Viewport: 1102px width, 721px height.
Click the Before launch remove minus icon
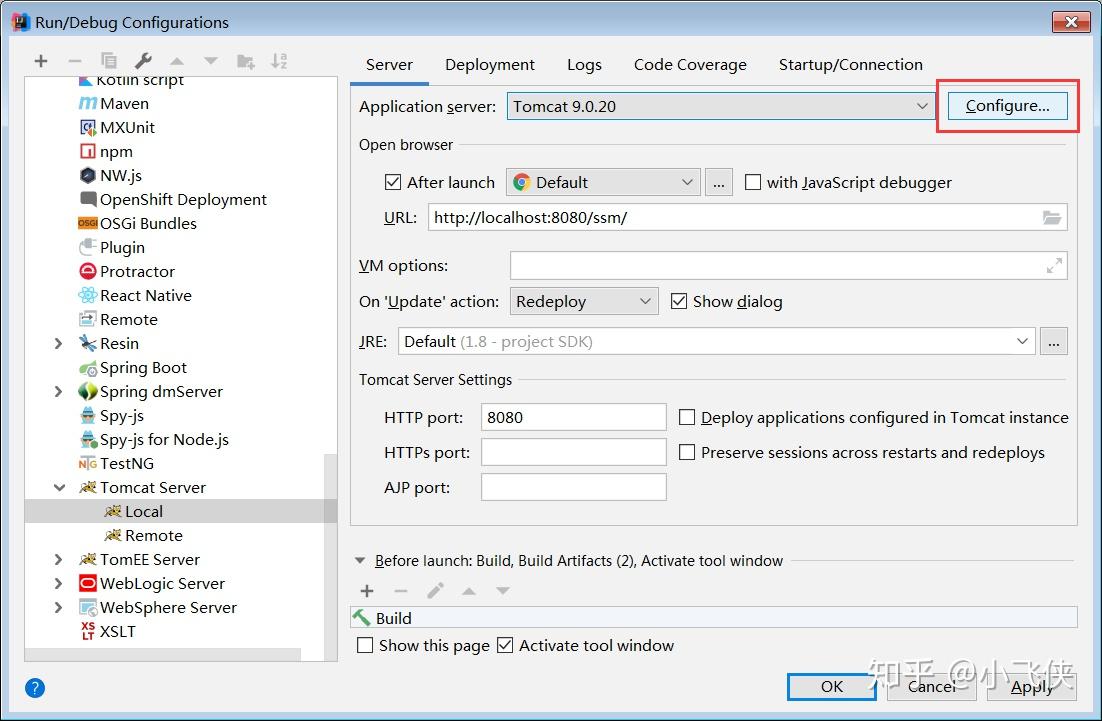click(401, 591)
